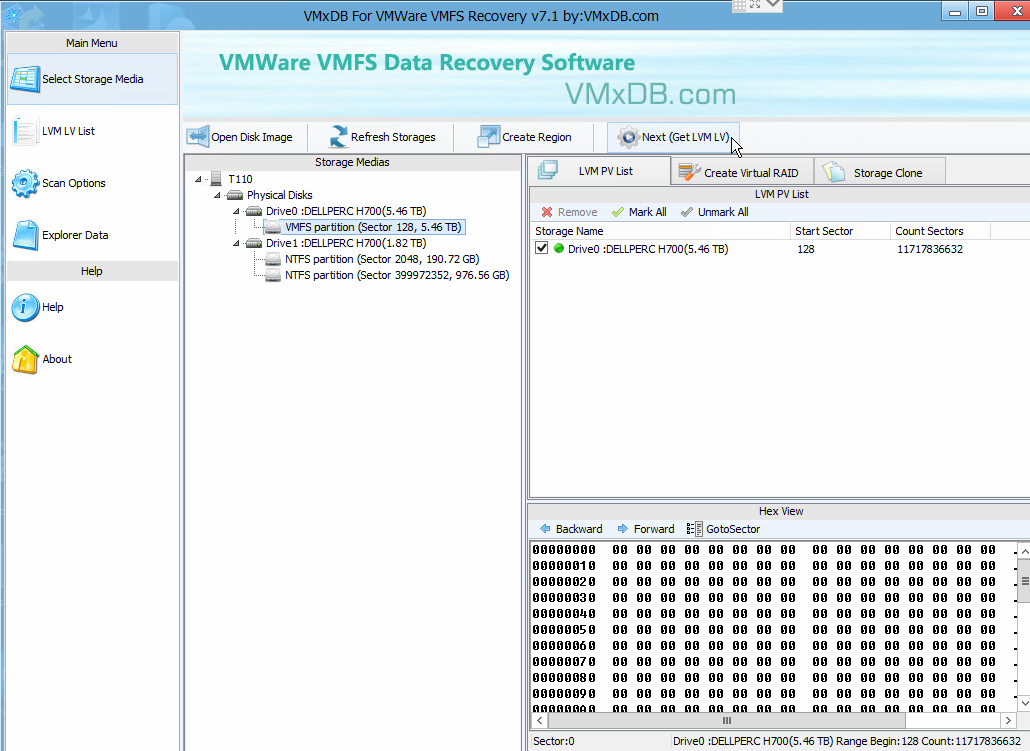Click the red Remove X icon
The width and height of the screenshot is (1030, 751).
[x=547, y=212]
